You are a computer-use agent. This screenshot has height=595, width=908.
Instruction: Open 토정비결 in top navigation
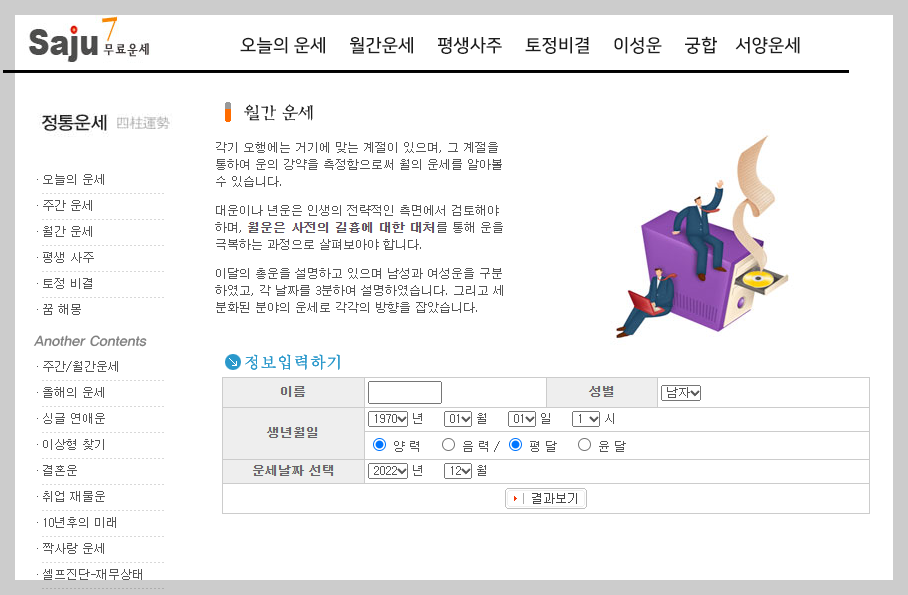557,45
